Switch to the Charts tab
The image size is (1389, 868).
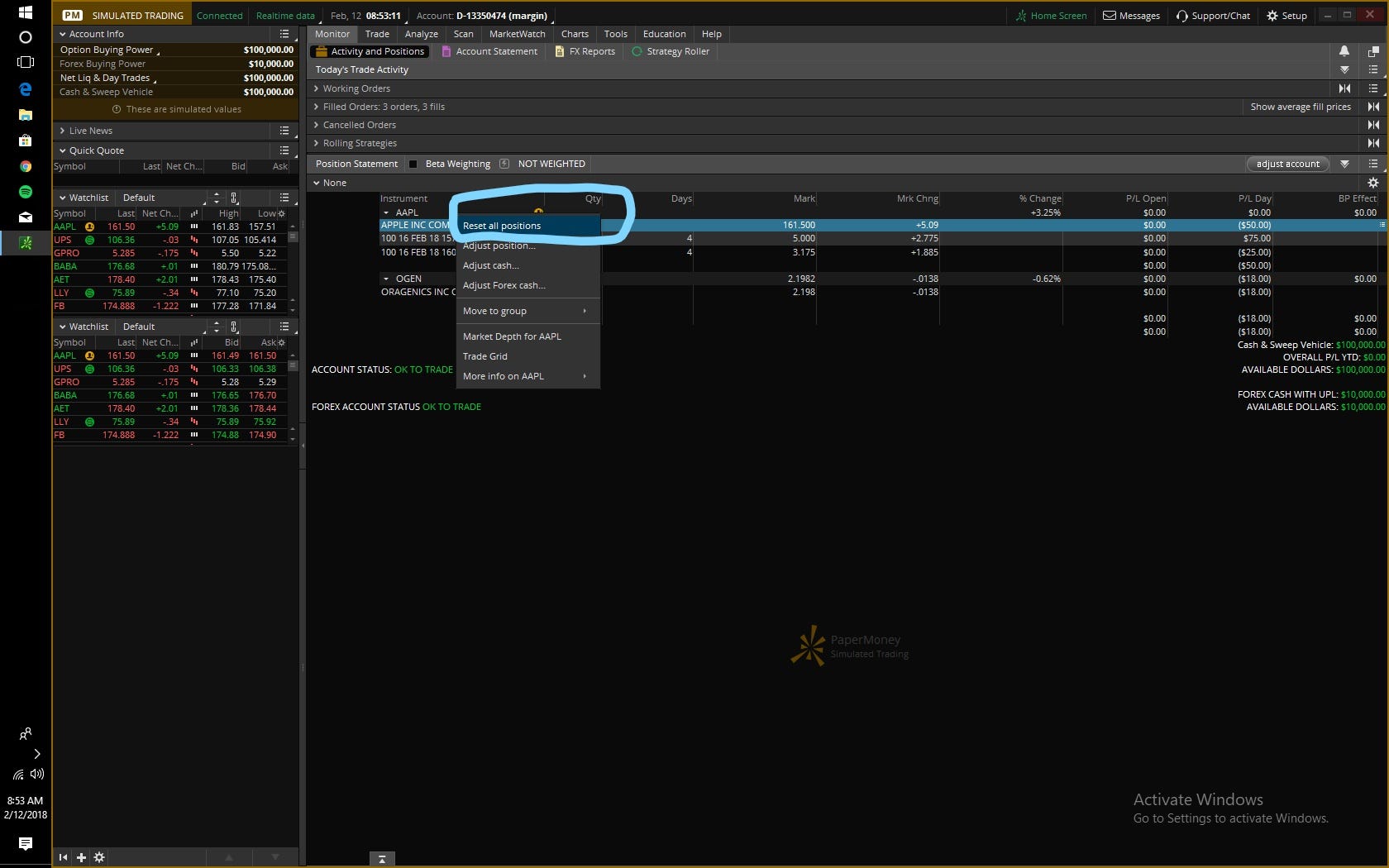tap(575, 34)
